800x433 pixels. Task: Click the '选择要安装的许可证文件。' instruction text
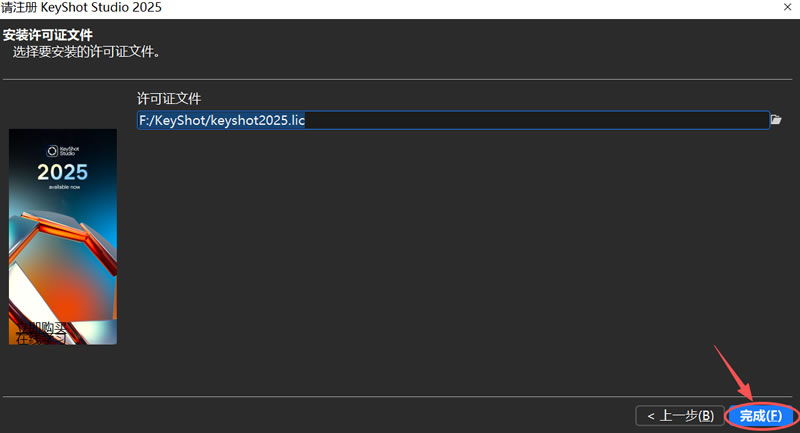(87, 50)
